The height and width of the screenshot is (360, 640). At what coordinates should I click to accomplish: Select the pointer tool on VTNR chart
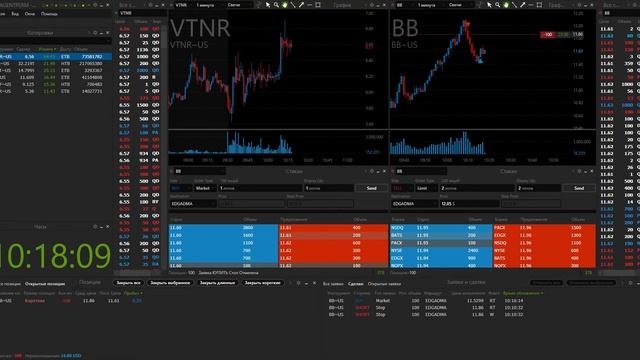click(268, 5)
